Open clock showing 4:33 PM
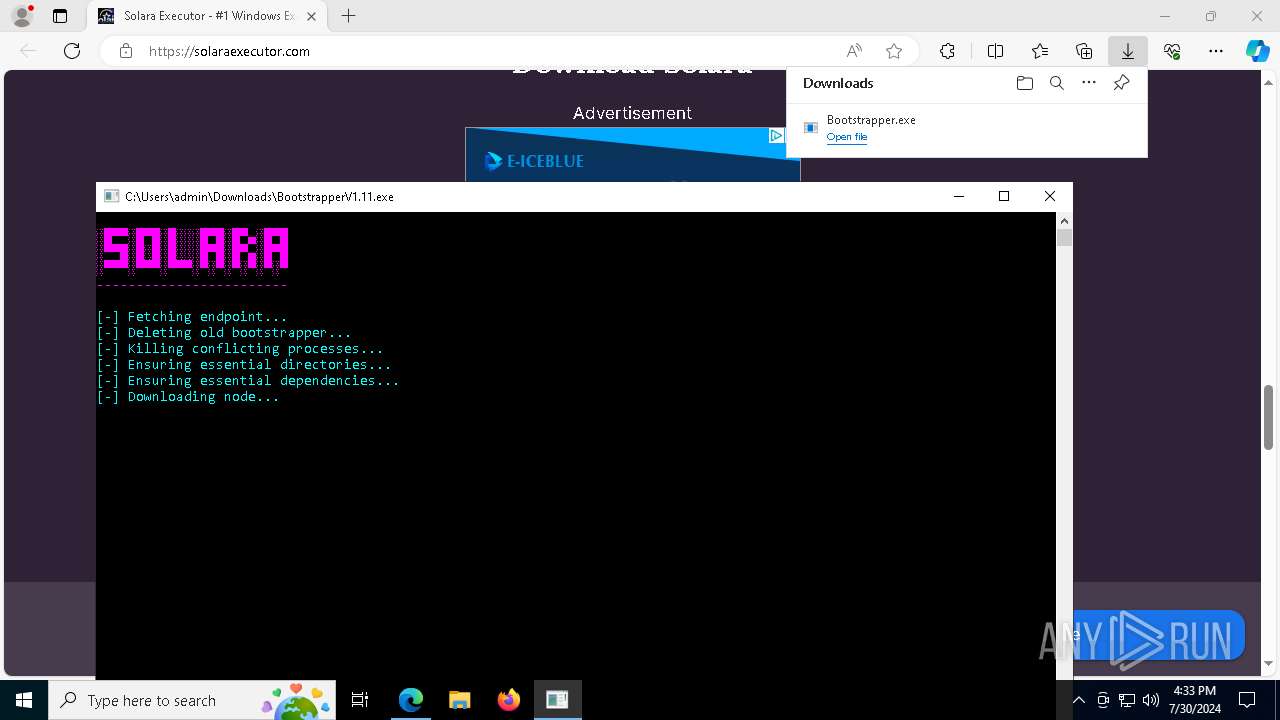The width and height of the screenshot is (1280, 720). click(1194, 700)
